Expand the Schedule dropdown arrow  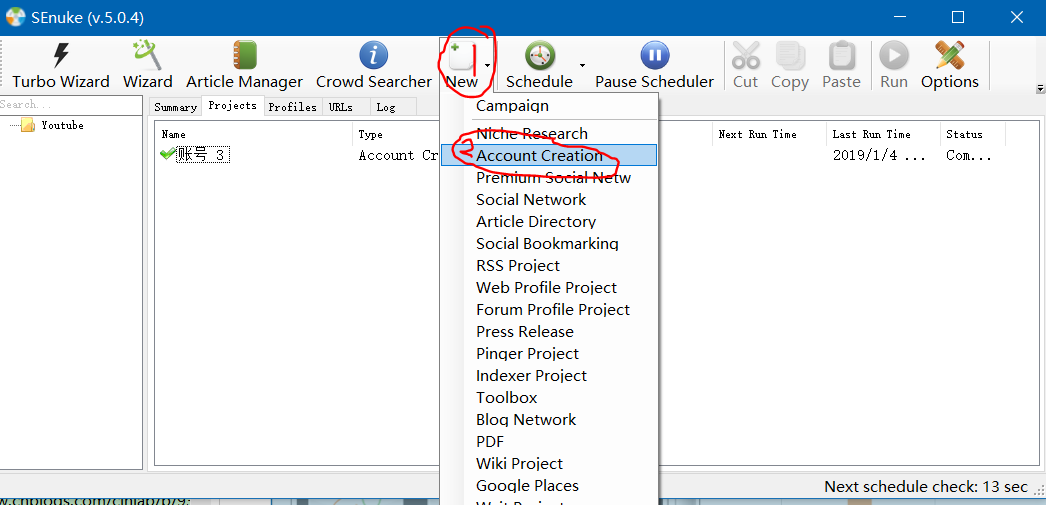582,65
